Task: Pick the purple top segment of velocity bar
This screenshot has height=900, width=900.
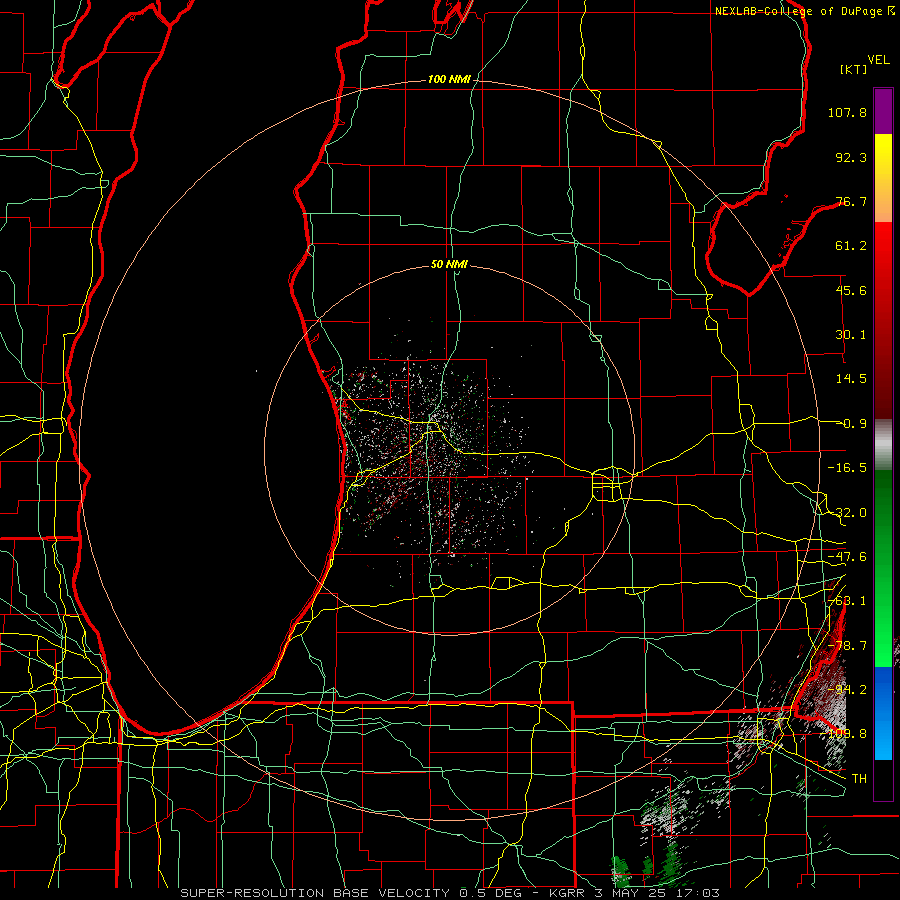Action: 883,111
